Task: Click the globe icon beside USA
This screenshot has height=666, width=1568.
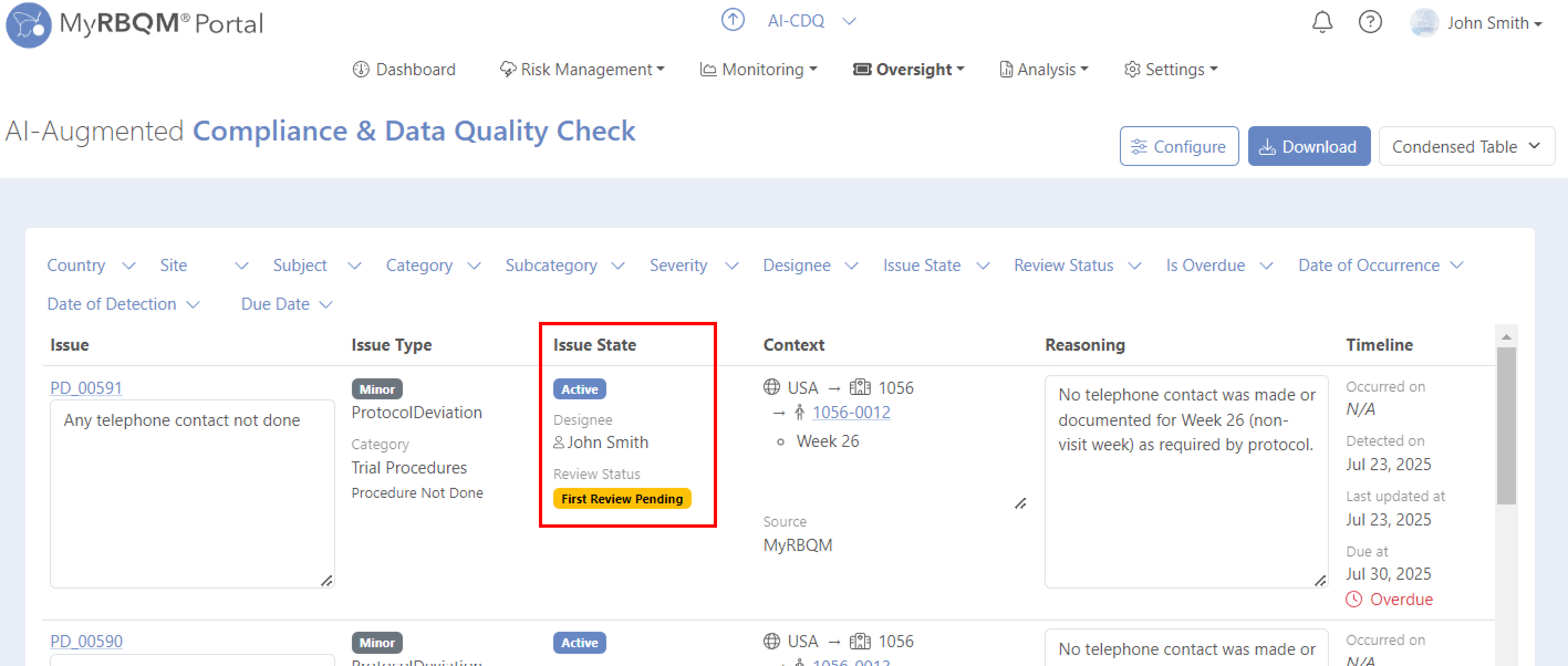Action: [771, 387]
